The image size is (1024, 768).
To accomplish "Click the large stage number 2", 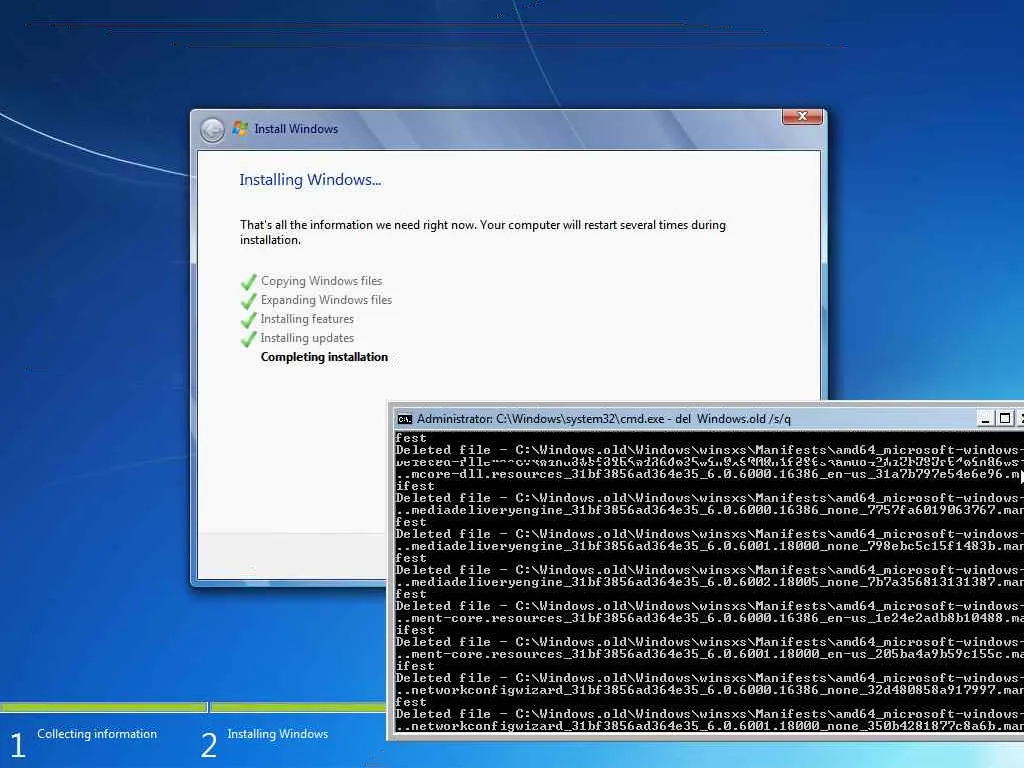I will click(208, 745).
